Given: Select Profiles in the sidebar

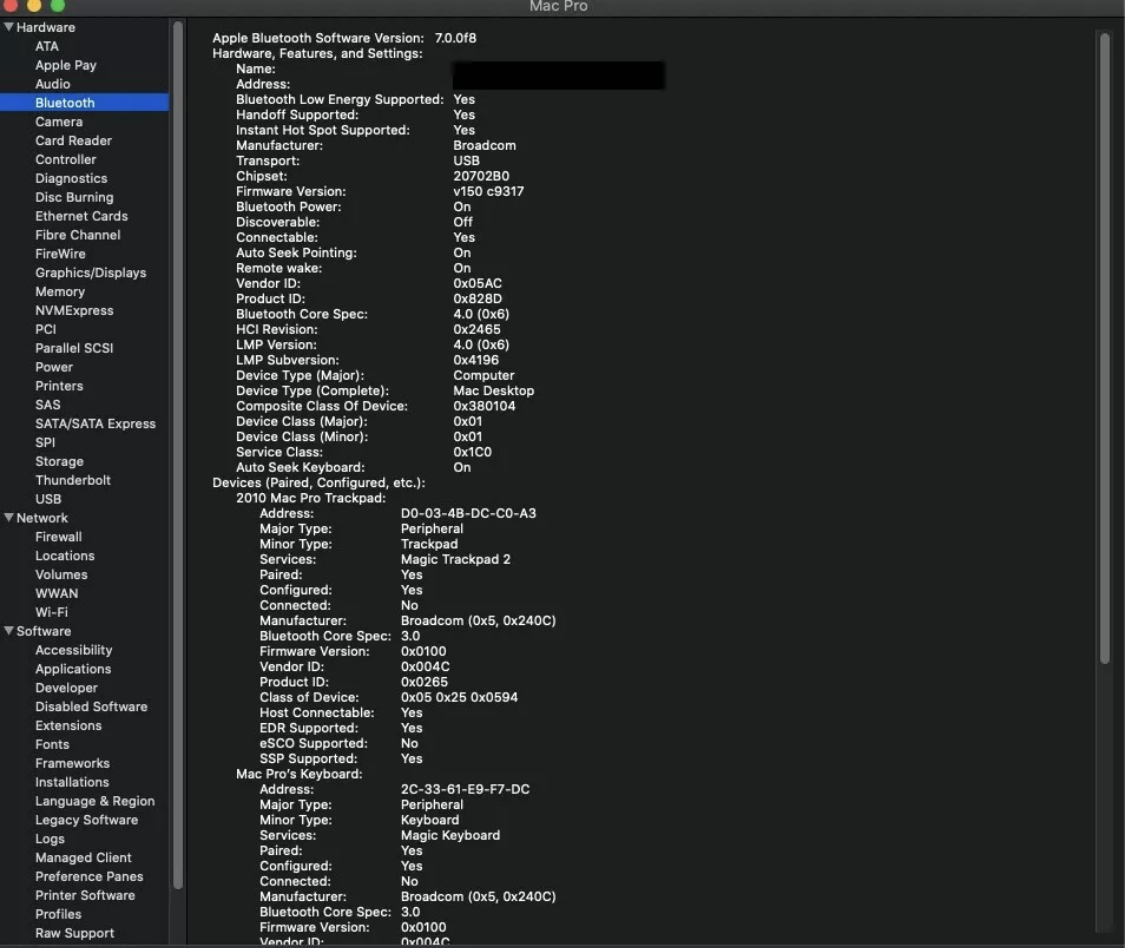Looking at the screenshot, I should point(57,914).
